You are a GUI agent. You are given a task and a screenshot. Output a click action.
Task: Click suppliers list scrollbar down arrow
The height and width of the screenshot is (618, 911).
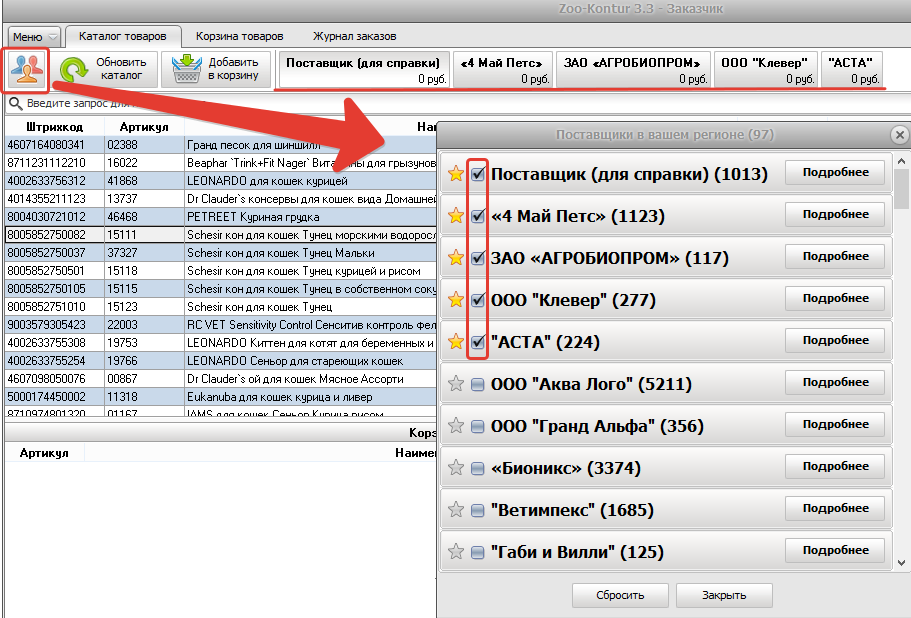902,562
